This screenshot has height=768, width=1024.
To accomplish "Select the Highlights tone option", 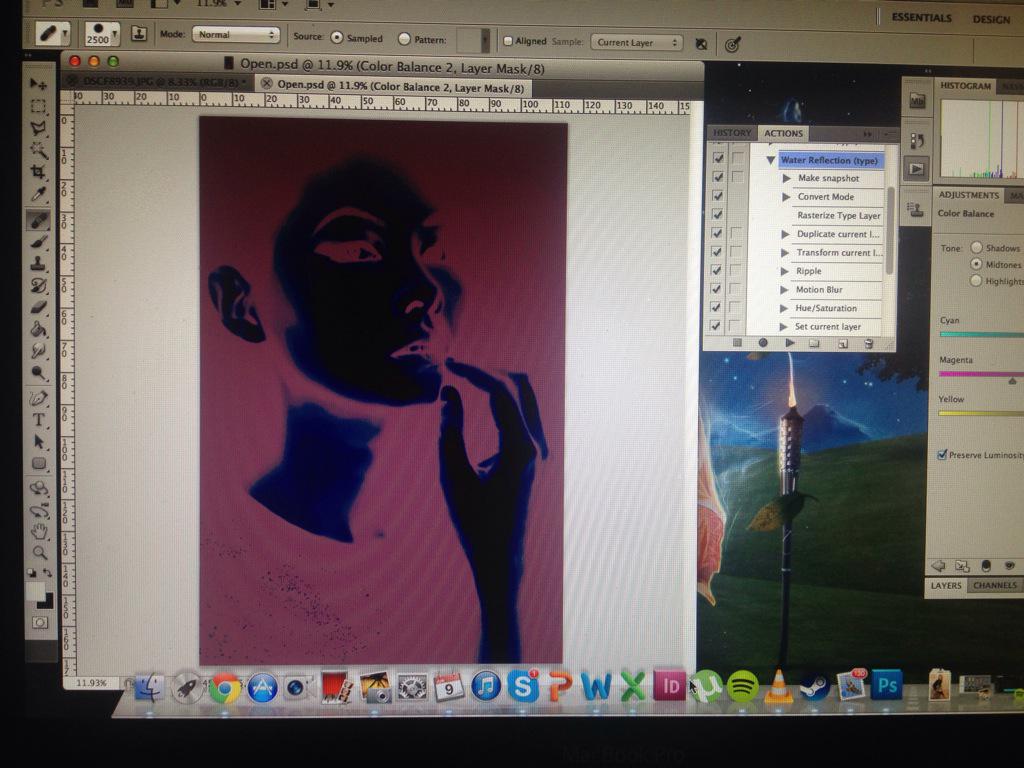I will (x=976, y=281).
